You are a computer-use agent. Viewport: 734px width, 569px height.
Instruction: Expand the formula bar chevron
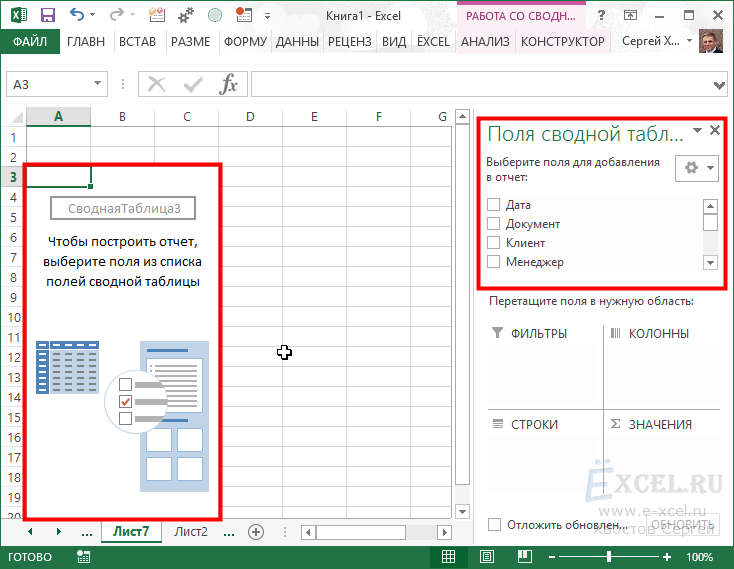pos(719,85)
